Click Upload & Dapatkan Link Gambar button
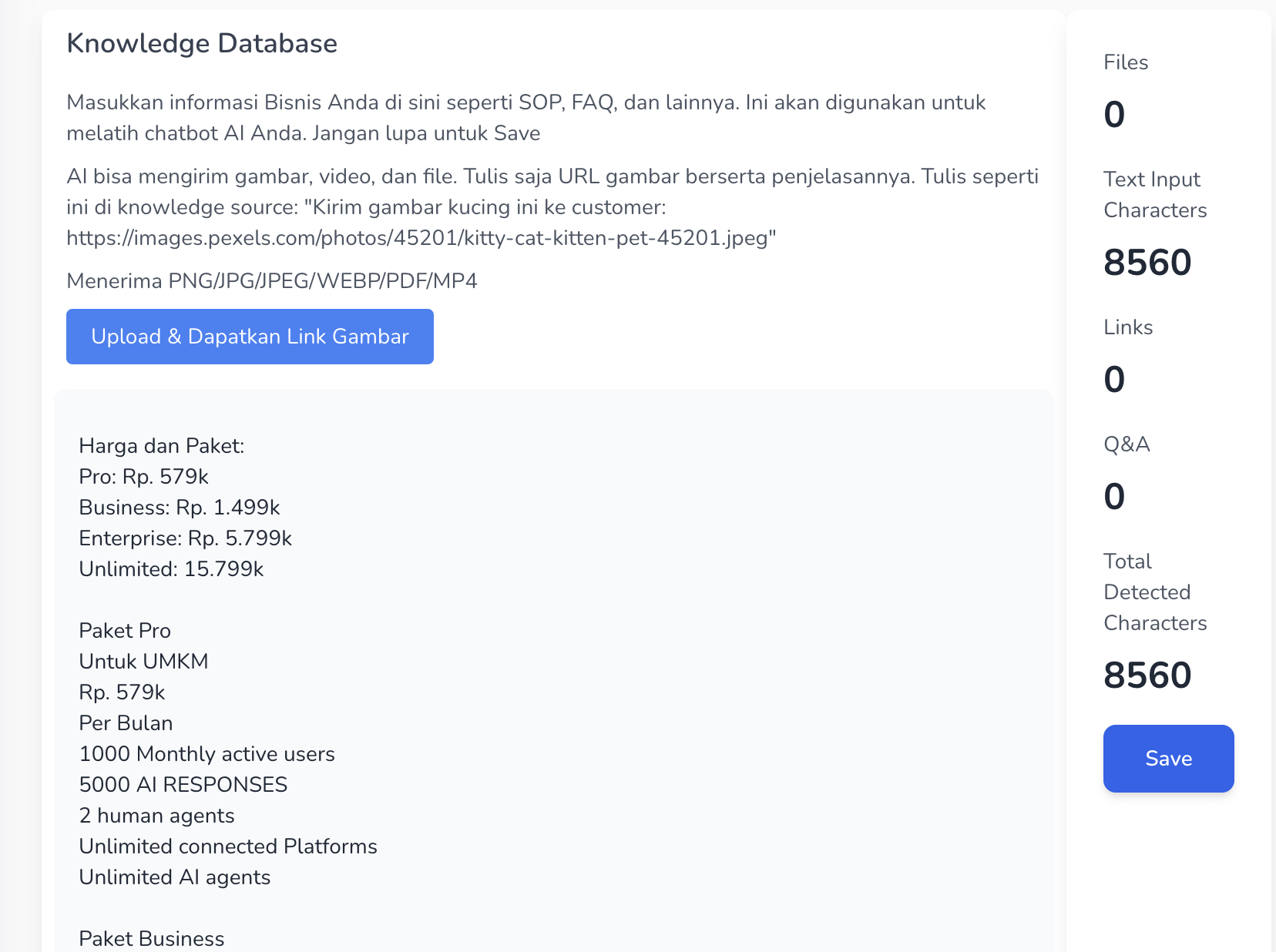Image resolution: width=1276 pixels, height=952 pixels. click(250, 337)
